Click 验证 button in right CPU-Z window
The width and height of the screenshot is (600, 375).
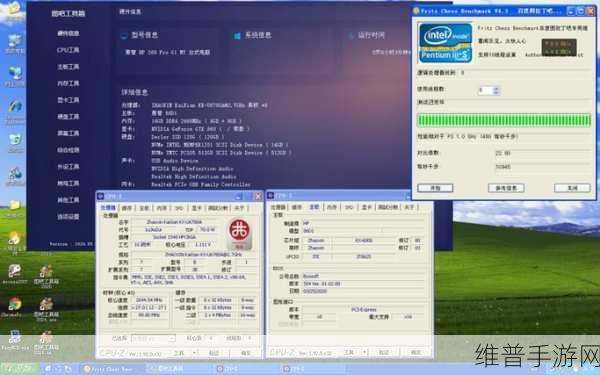click(384, 352)
